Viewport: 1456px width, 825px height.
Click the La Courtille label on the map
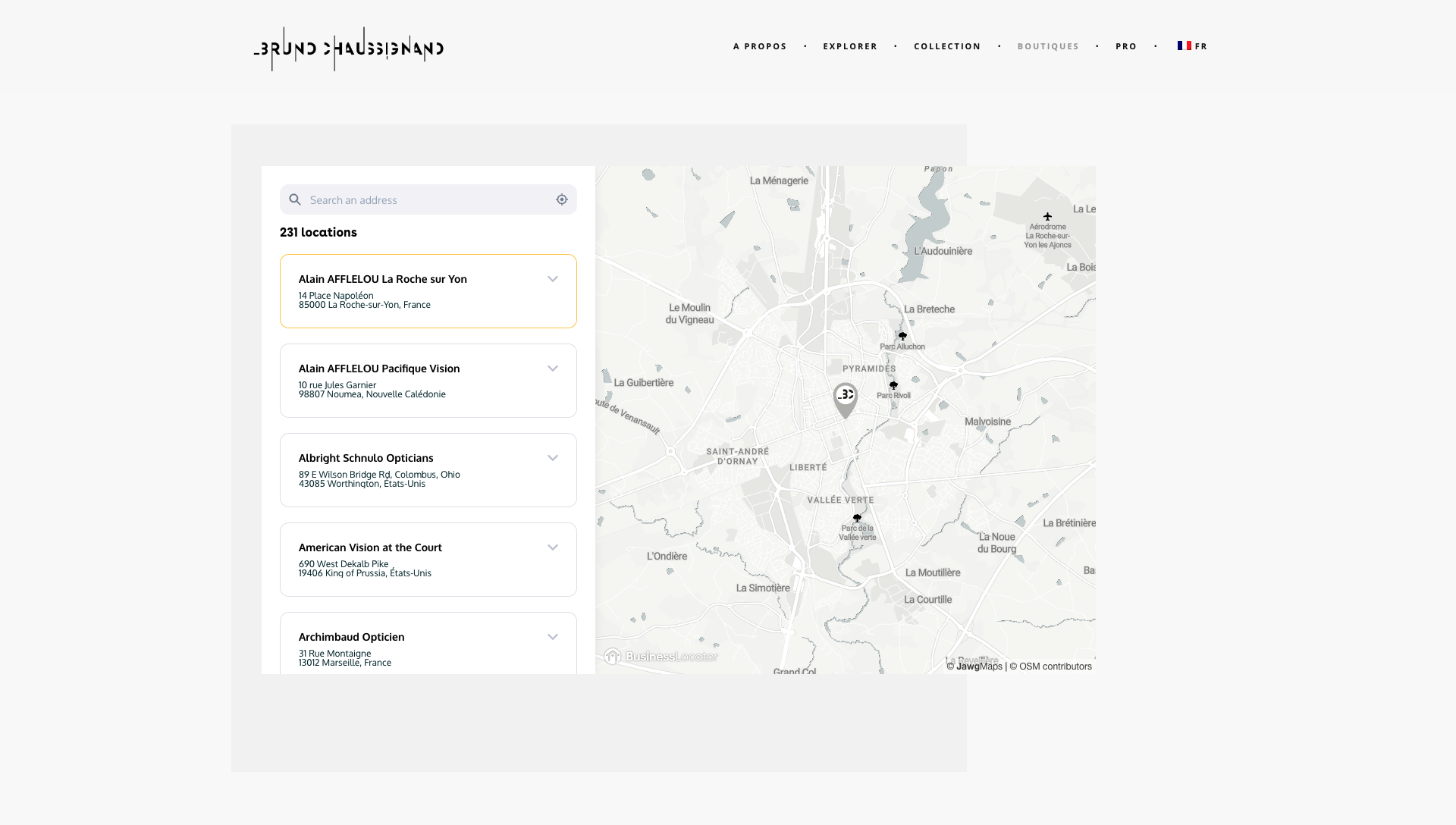coord(928,599)
